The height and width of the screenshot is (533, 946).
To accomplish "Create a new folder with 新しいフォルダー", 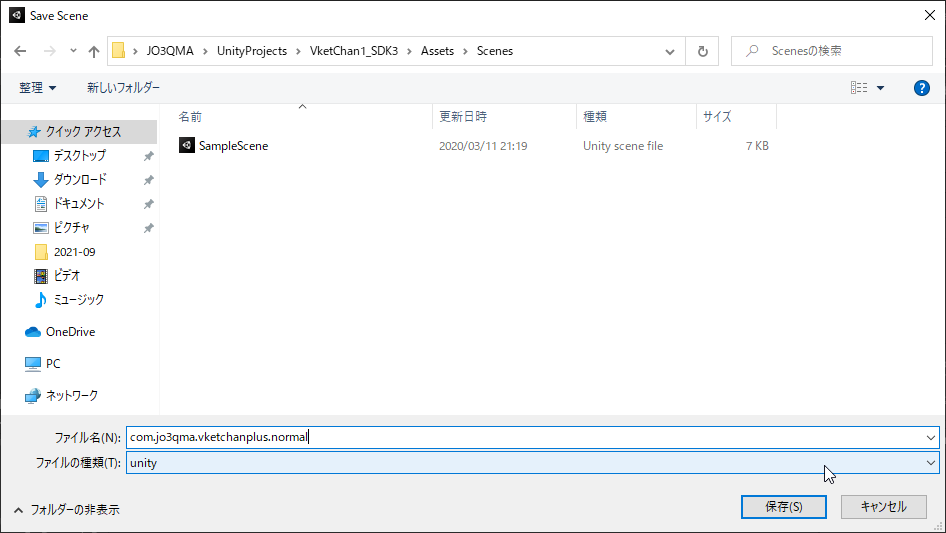I will point(124,88).
